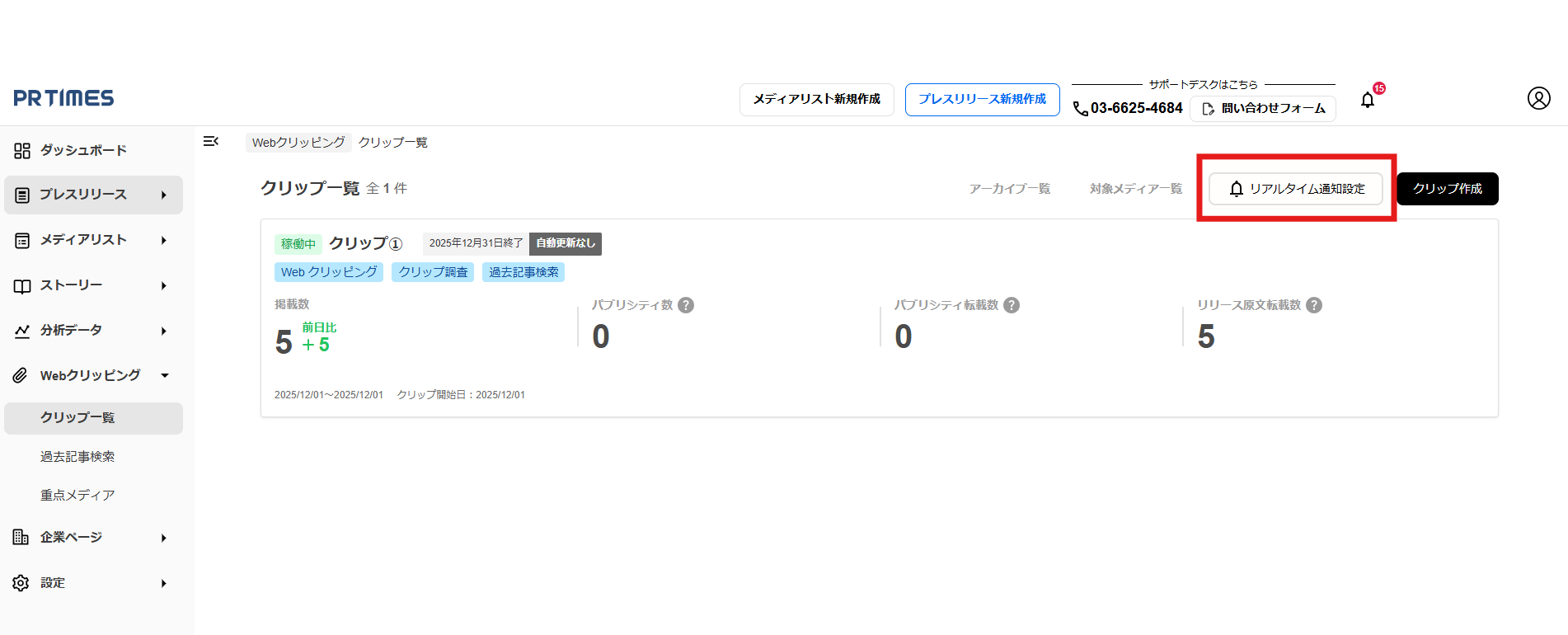
Task: Click the クリップ調査 tag
Action: (x=433, y=272)
